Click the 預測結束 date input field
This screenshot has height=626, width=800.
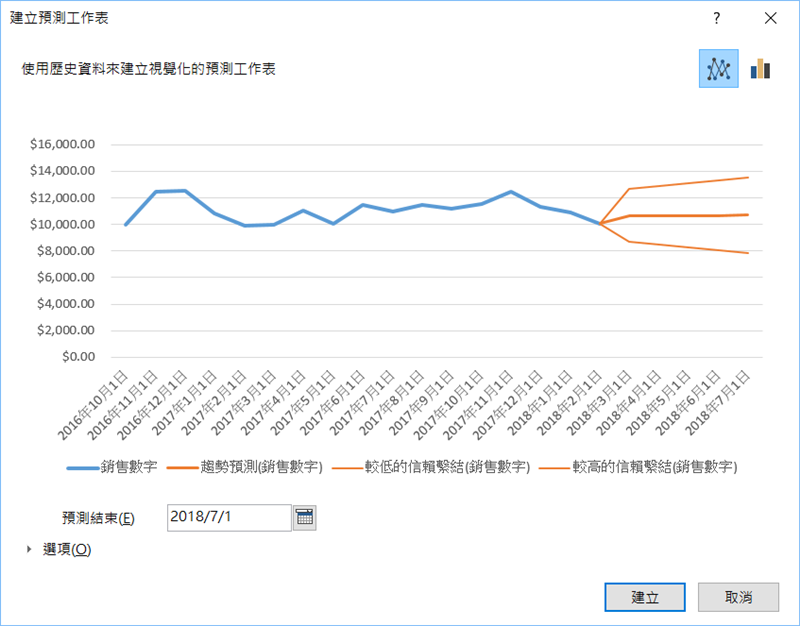pos(229,517)
